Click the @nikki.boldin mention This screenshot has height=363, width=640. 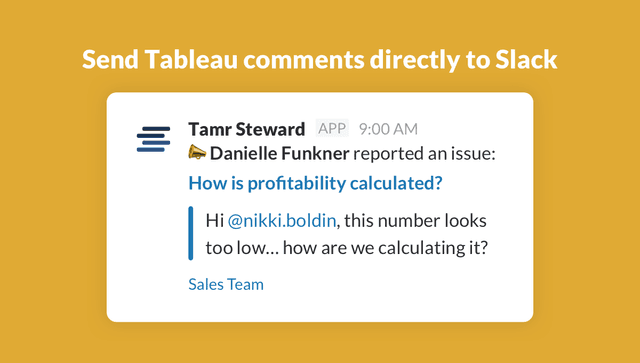282,221
